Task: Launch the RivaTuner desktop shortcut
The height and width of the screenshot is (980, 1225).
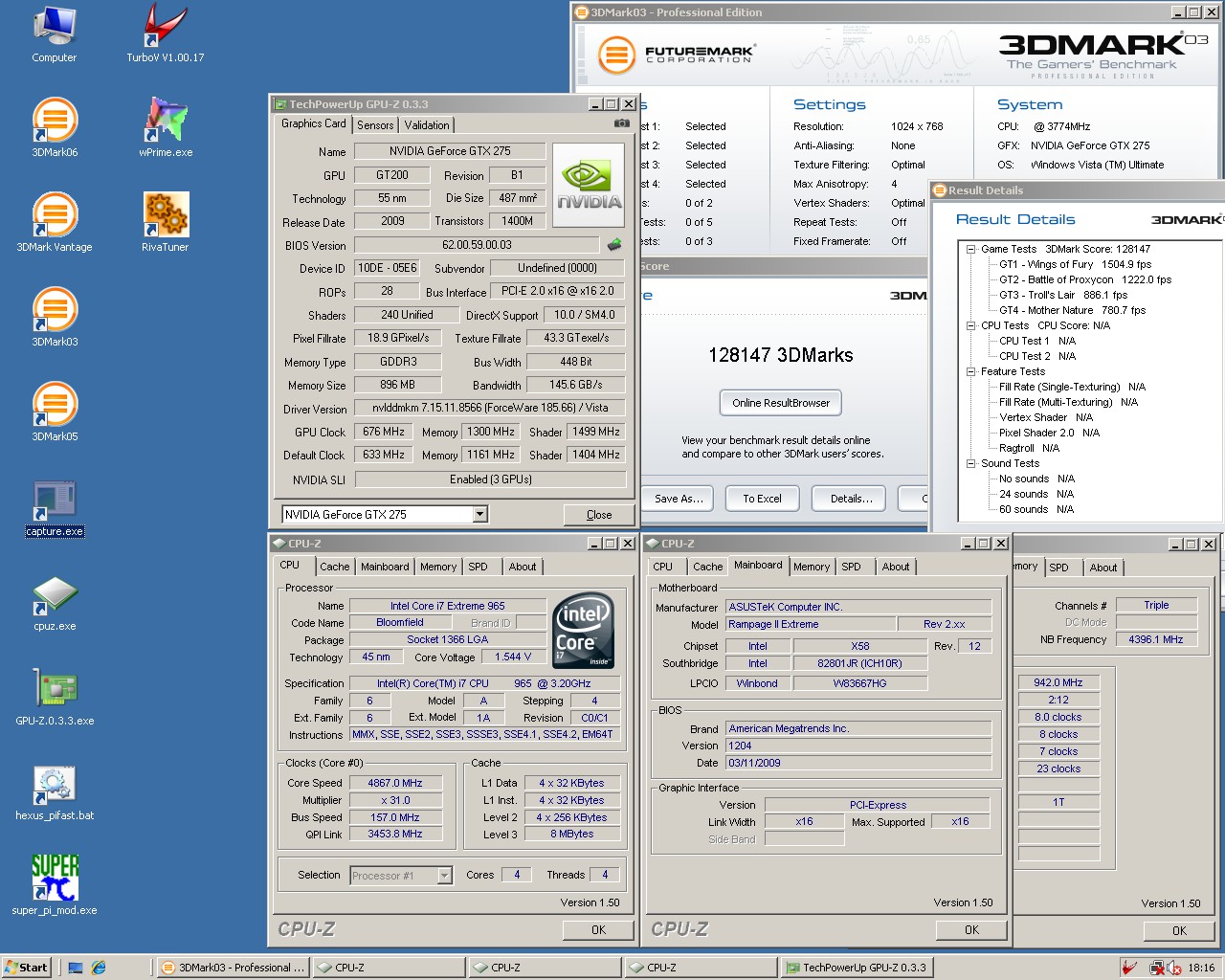Action: (166, 222)
